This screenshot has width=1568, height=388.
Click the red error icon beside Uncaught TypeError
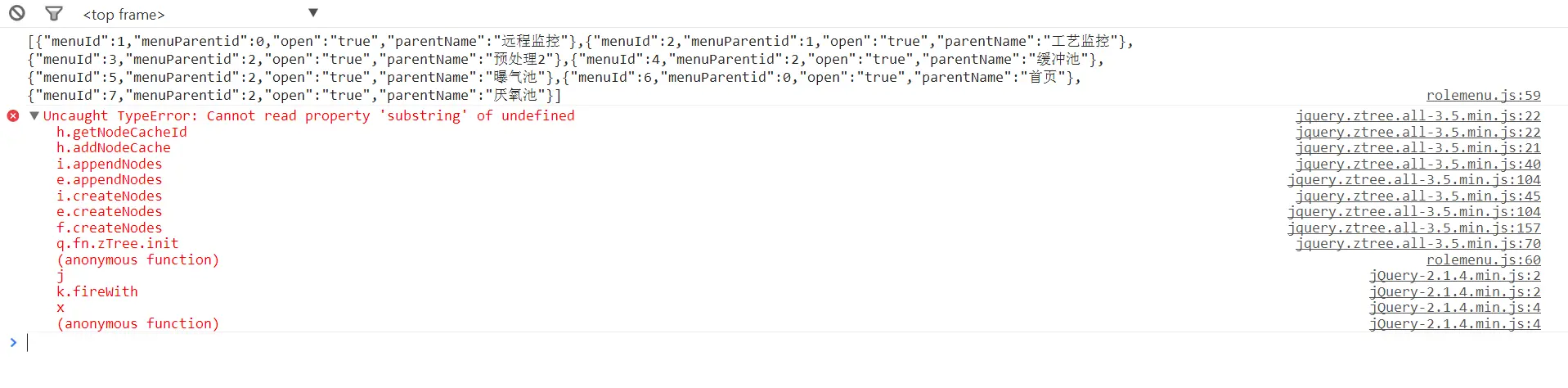pyautogui.click(x=13, y=116)
